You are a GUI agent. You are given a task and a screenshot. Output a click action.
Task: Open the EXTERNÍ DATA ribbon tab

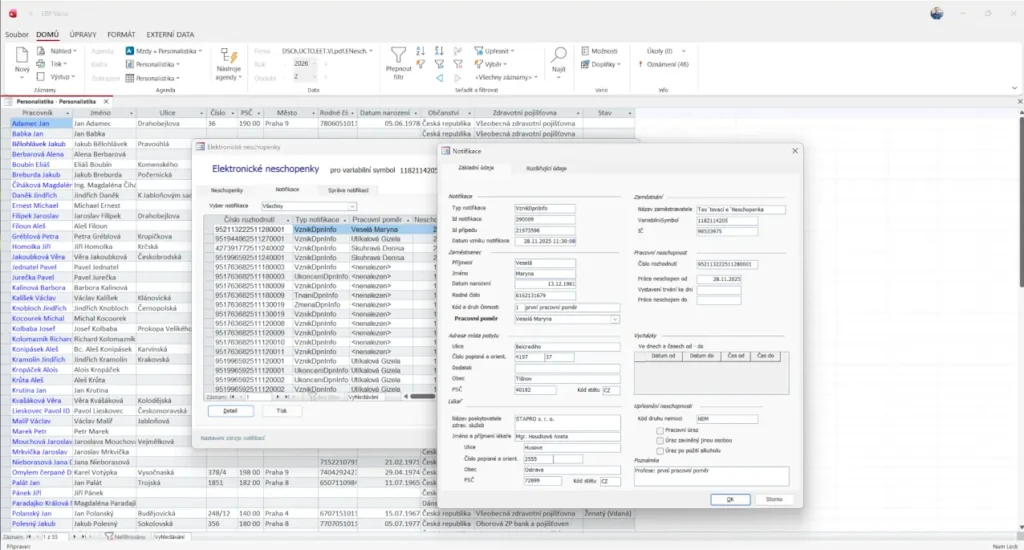(171, 35)
